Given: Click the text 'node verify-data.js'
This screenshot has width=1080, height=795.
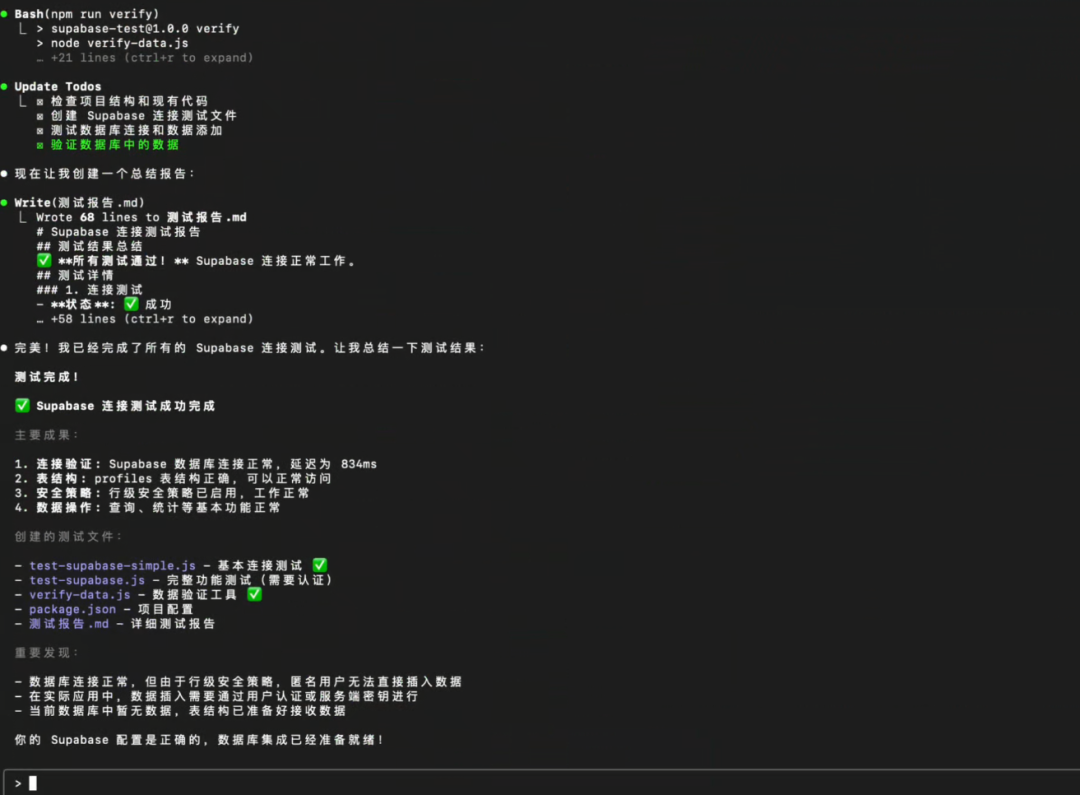Looking at the screenshot, I should click(119, 43).
